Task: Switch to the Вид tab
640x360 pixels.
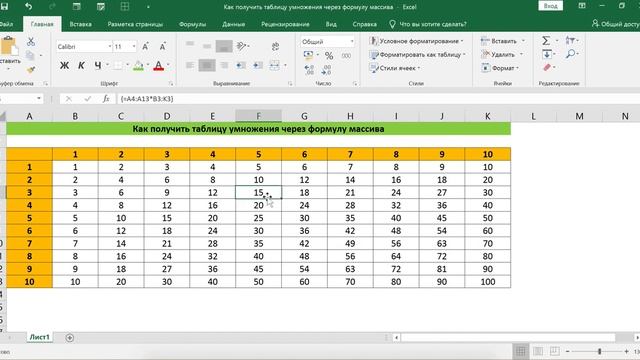Action: (x=331, y=24)
